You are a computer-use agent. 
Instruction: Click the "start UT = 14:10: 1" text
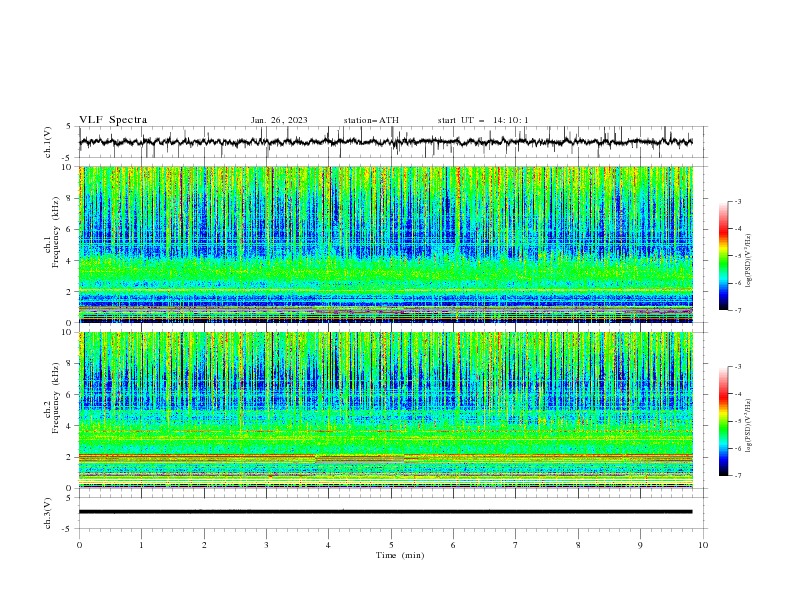[x=483, y=120]
